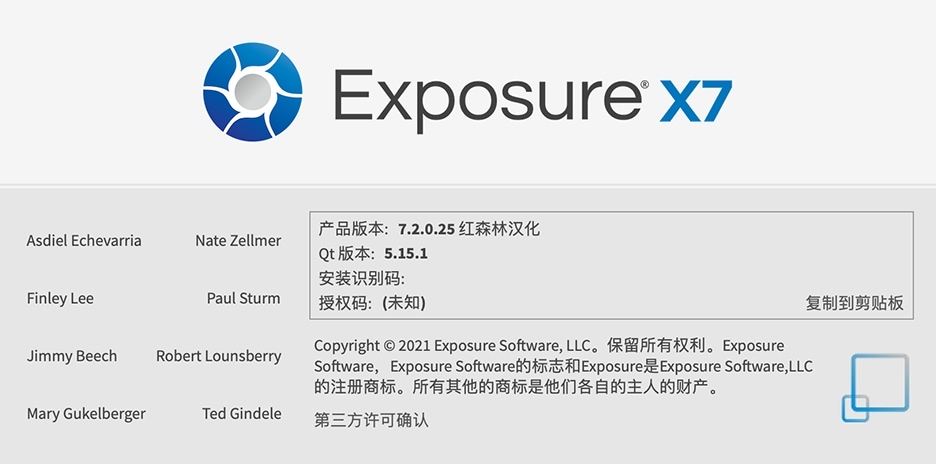Click the name Jimmy Beech

[x=72, y=357]
